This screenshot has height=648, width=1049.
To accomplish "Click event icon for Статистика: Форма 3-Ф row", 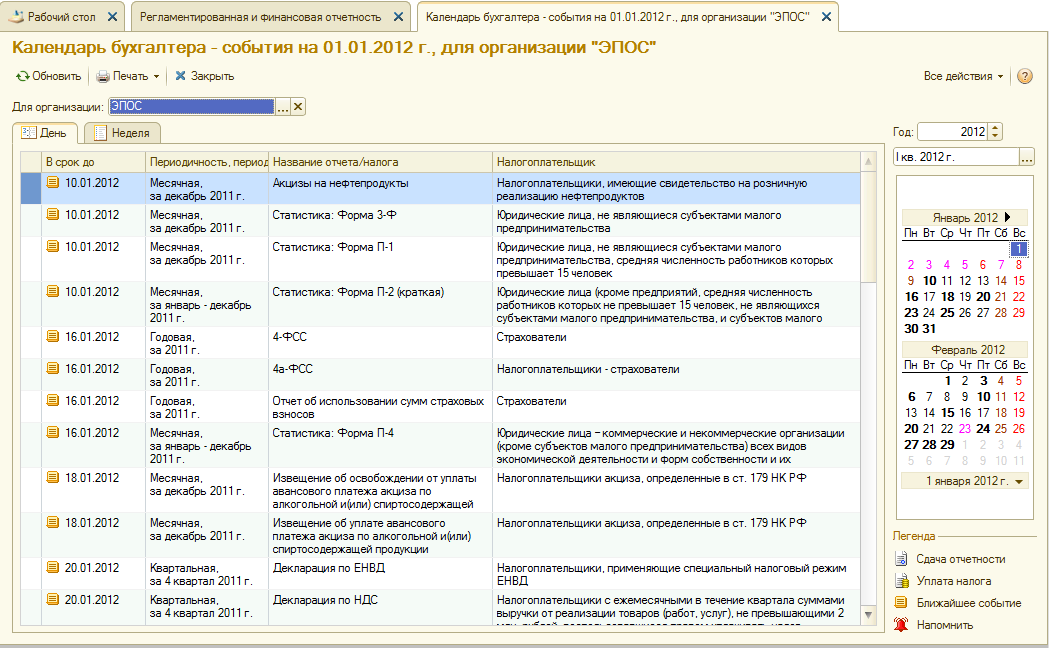I will tap(53, 215).
